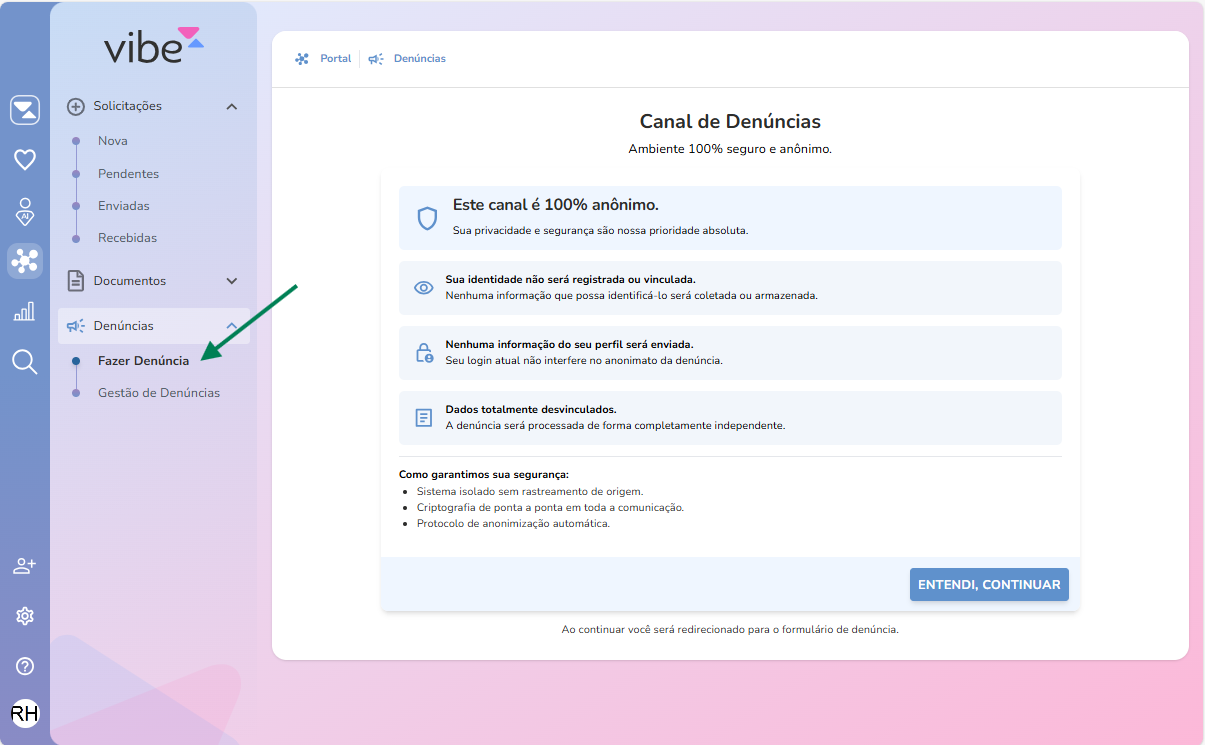Open the AI assistant icon in sidebar
Viewport: 1205px width, 745px height.
pyautogui.click(x=25, y=211)
